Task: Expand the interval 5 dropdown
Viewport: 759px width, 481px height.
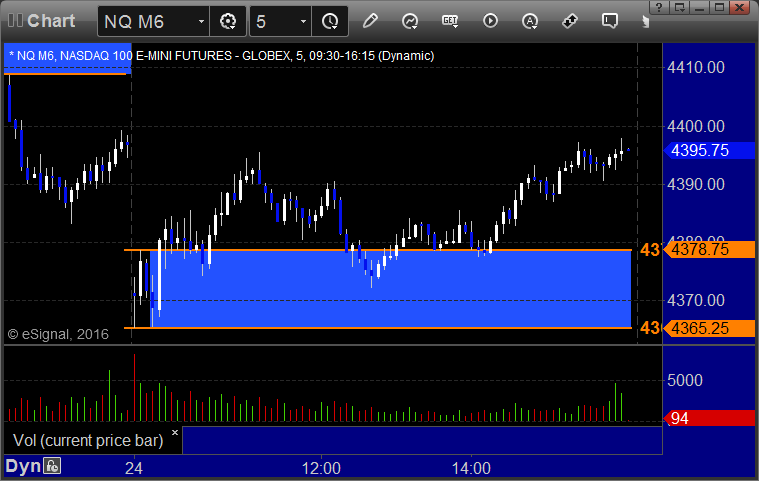Action: point(303,21)
